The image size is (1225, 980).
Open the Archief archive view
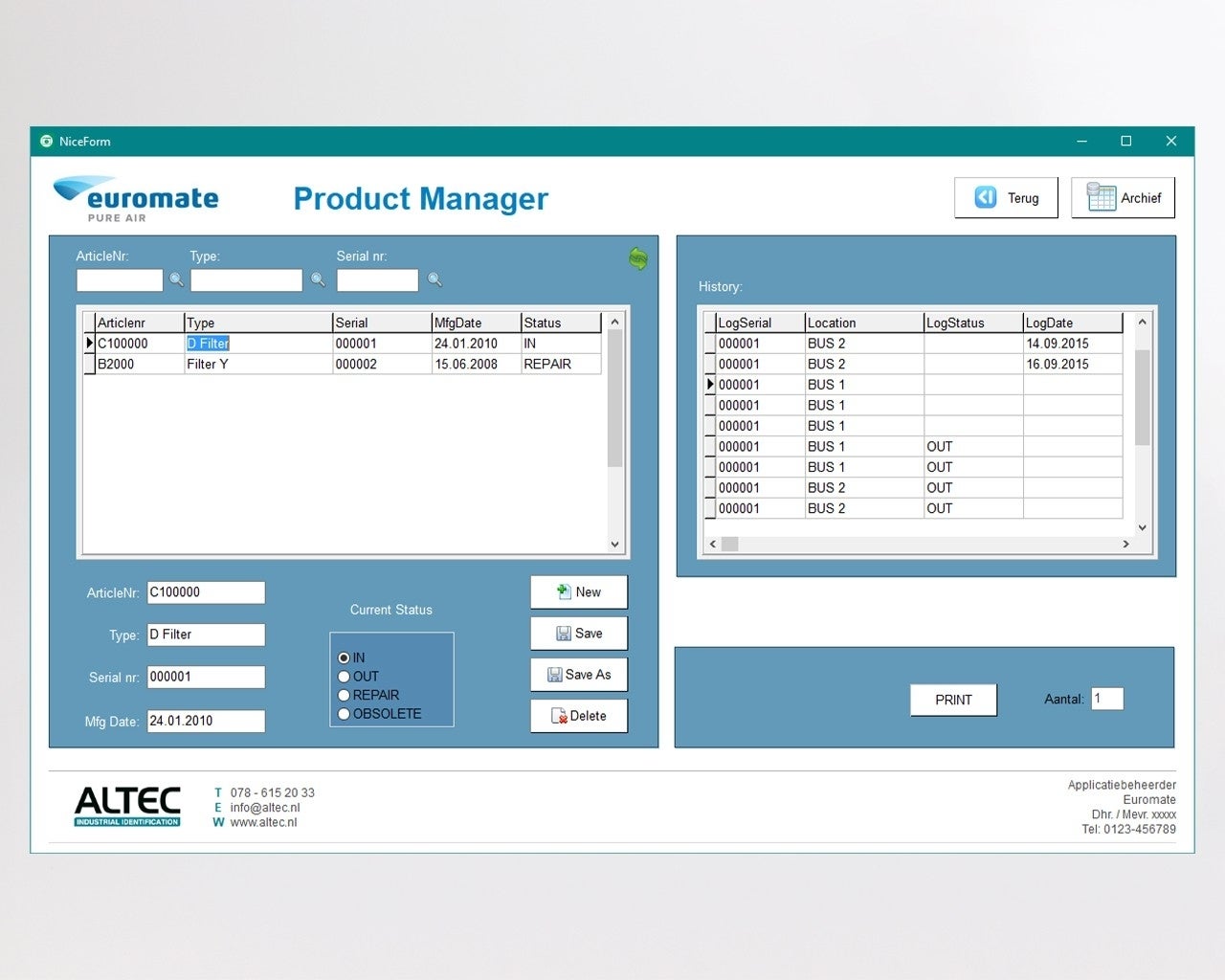click(1123, 198)
